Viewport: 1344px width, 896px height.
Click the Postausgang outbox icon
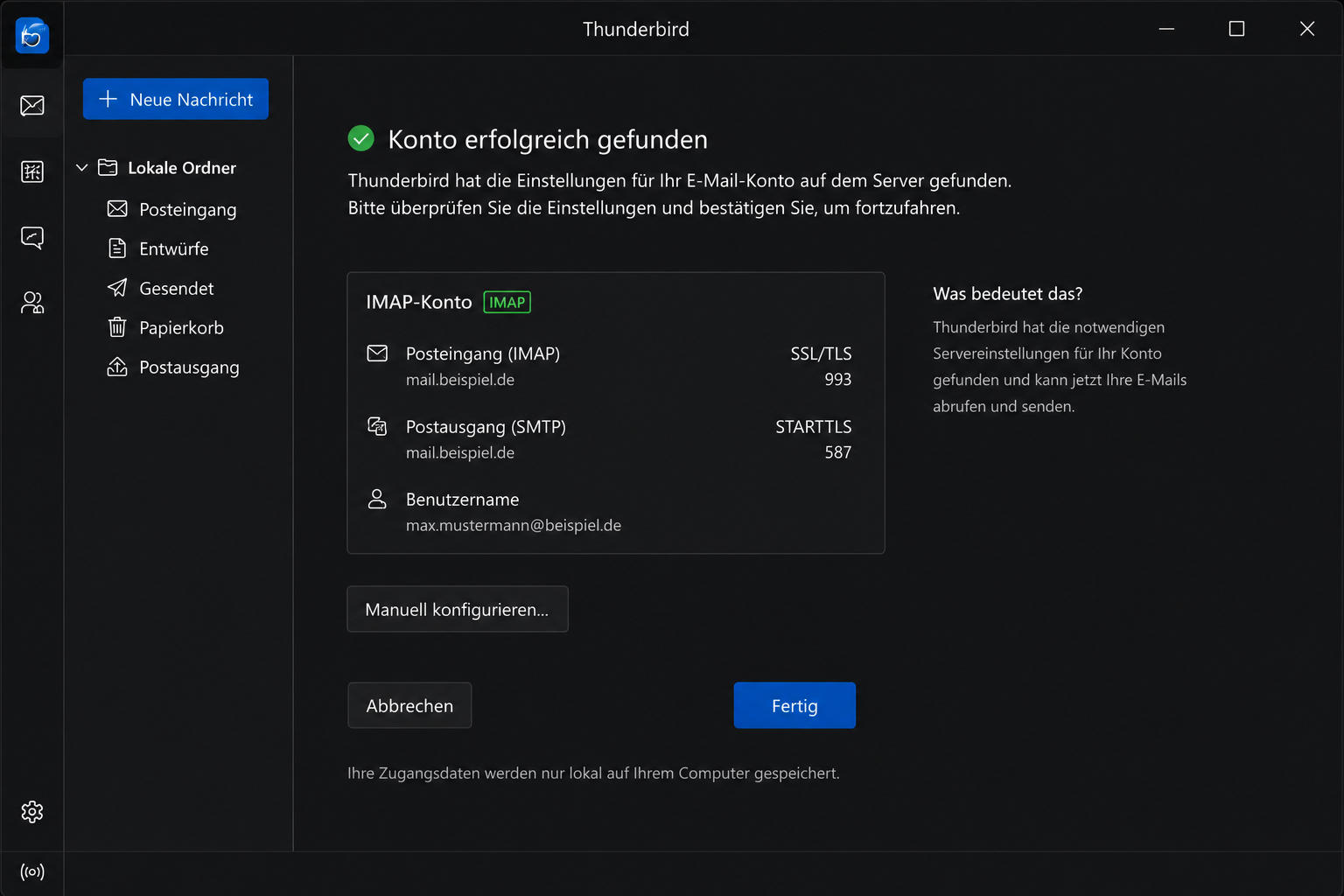point(117,367)
